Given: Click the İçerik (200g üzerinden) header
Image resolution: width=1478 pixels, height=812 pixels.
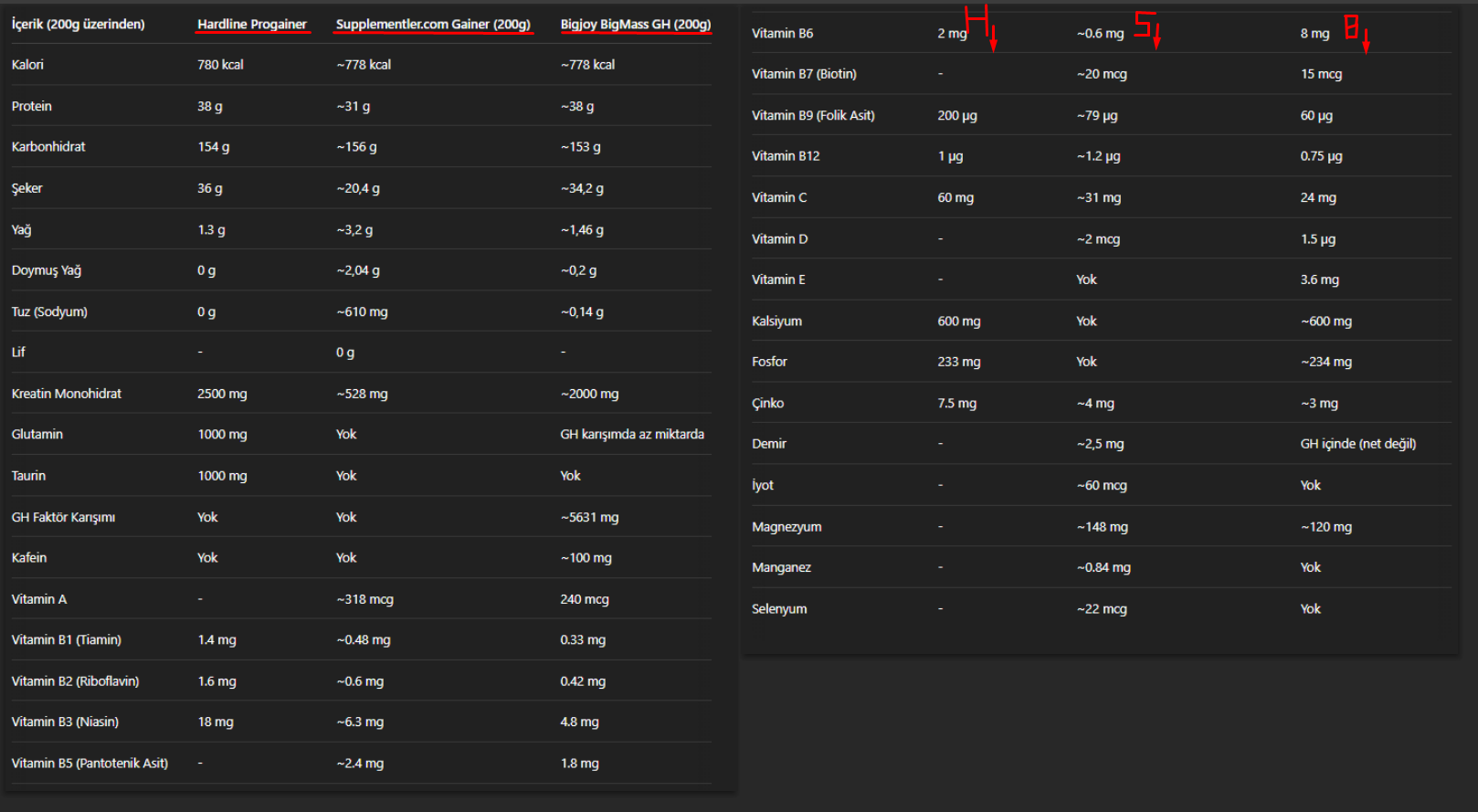Looking at the screenshot, I should pyautogui.click(x=79, y=25).
